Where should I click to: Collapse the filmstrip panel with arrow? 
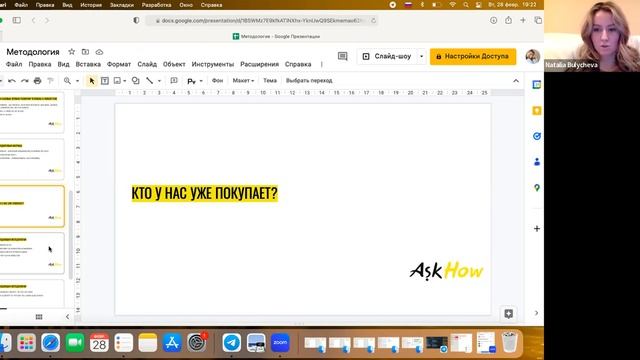[x=67, y=317]
